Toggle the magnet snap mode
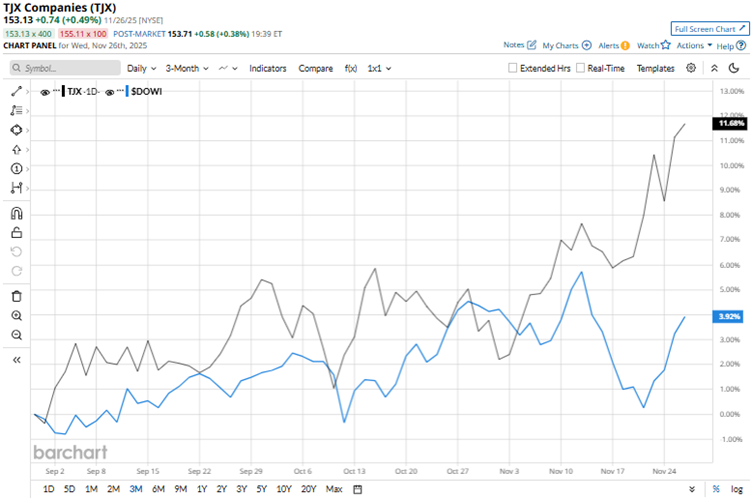 coord(16,213)
